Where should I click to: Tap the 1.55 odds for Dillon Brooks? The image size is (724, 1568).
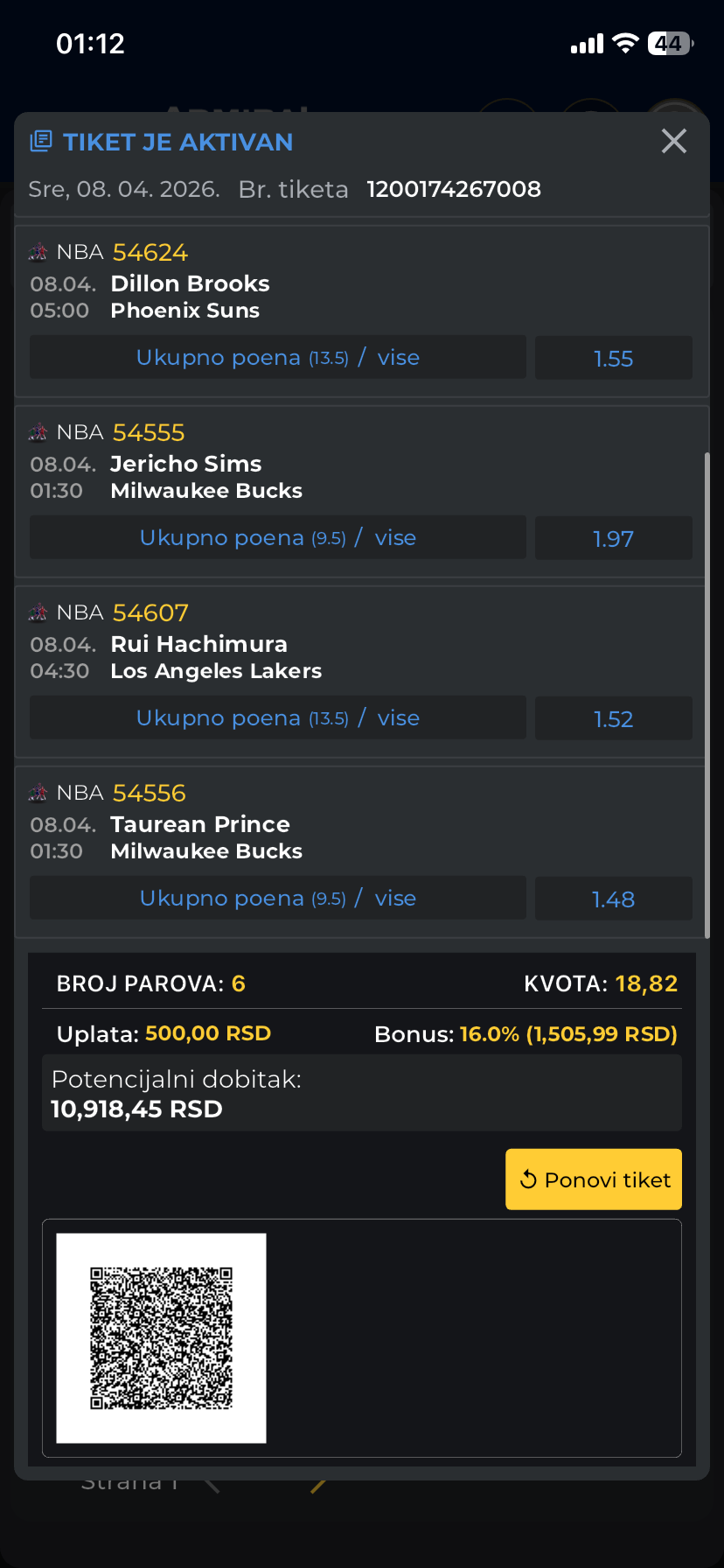613,359
